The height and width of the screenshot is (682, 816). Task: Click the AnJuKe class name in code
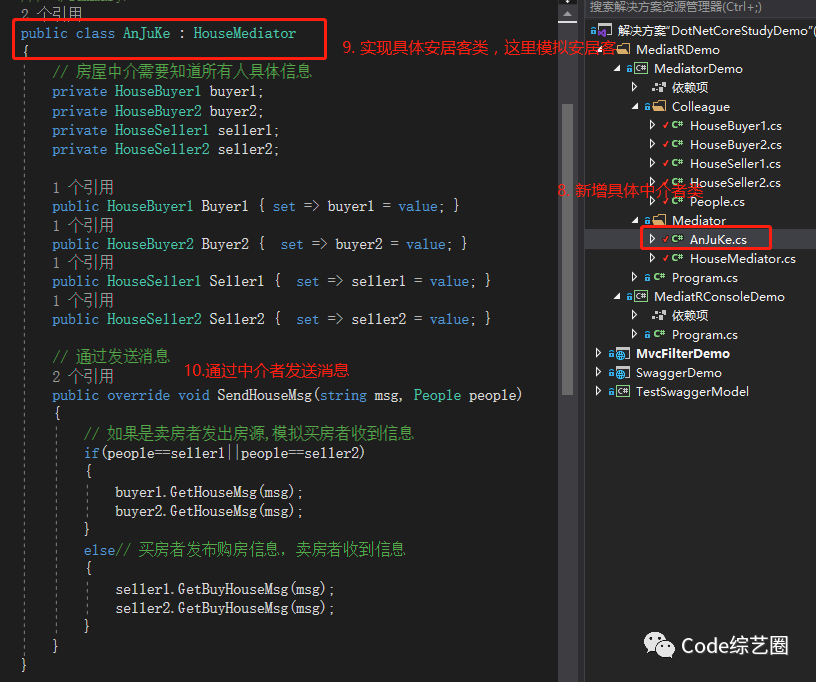146,33
